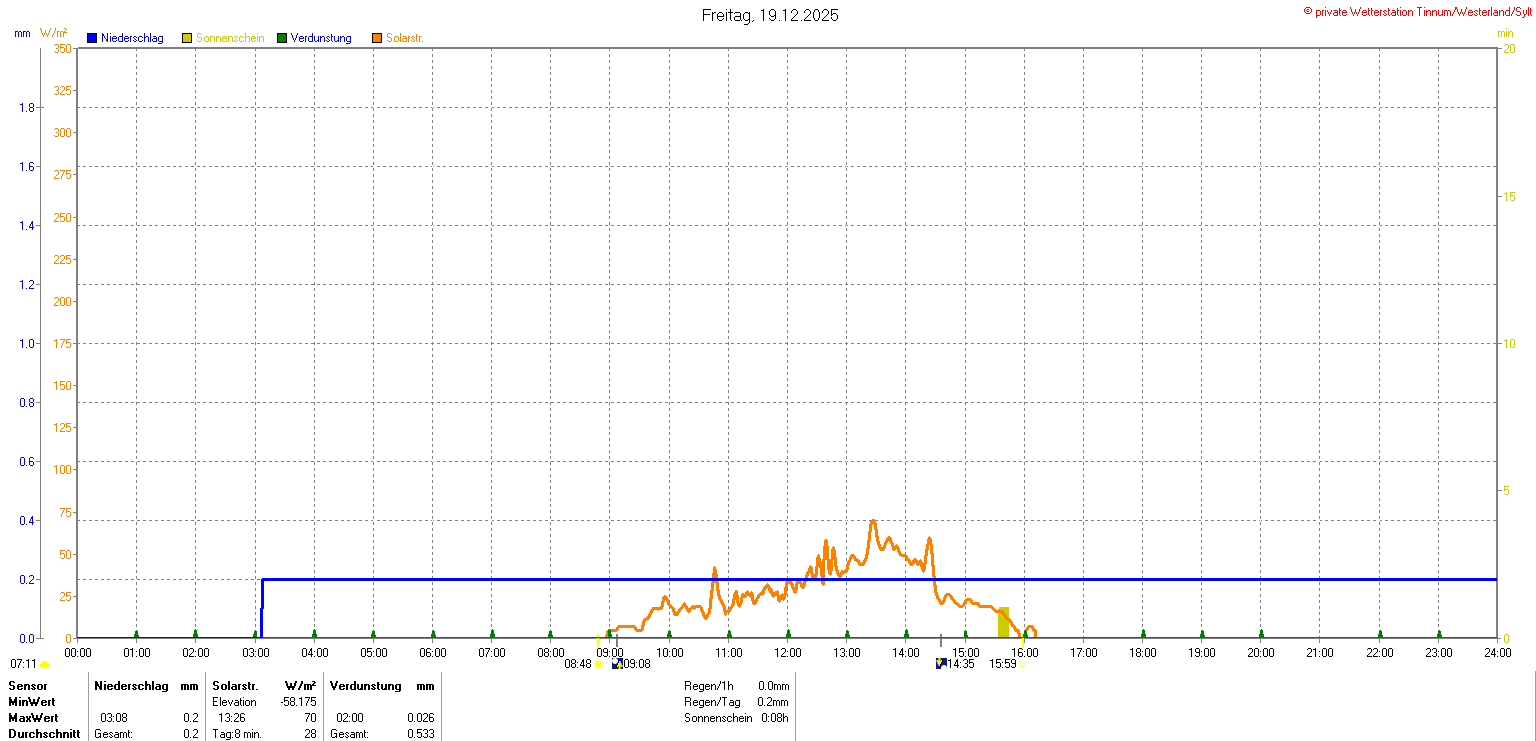Click the blue precipitation step at 03:08
The width and height of the screenshot is (1536, 741).
point(262,600)
